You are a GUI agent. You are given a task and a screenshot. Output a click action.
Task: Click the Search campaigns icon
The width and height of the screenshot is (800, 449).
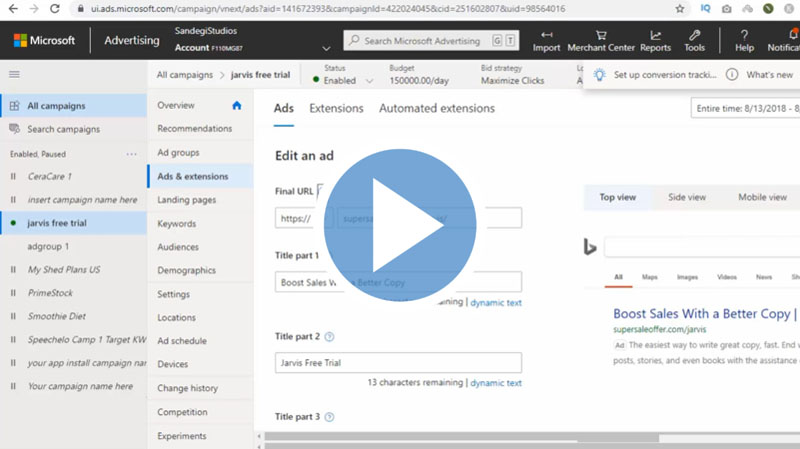[x=14, y=129]
